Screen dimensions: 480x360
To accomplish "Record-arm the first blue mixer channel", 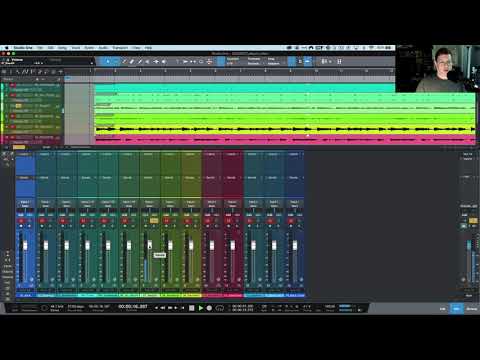I will (21, 226).
